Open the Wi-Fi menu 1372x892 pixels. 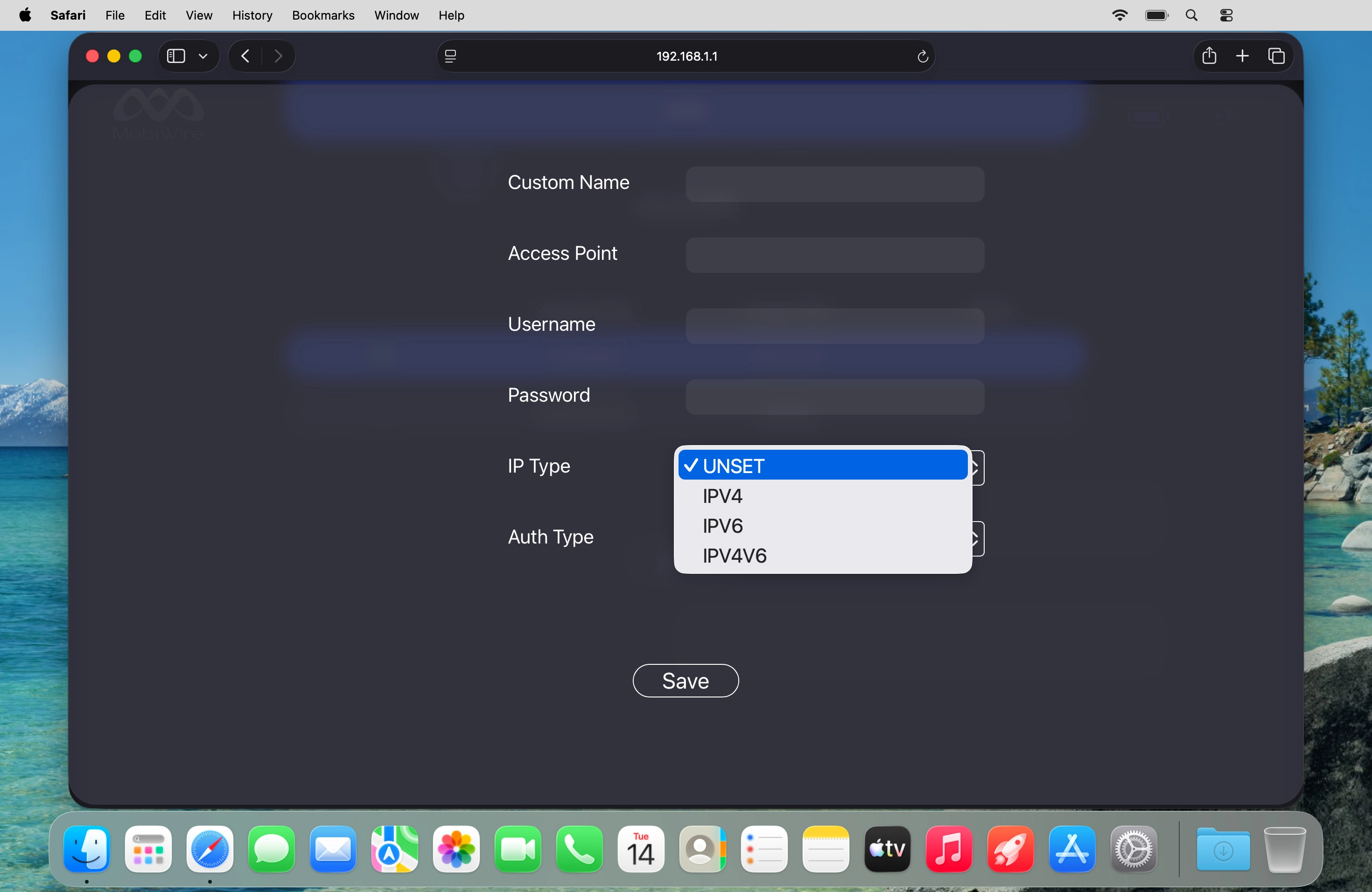pos(1120,15)
